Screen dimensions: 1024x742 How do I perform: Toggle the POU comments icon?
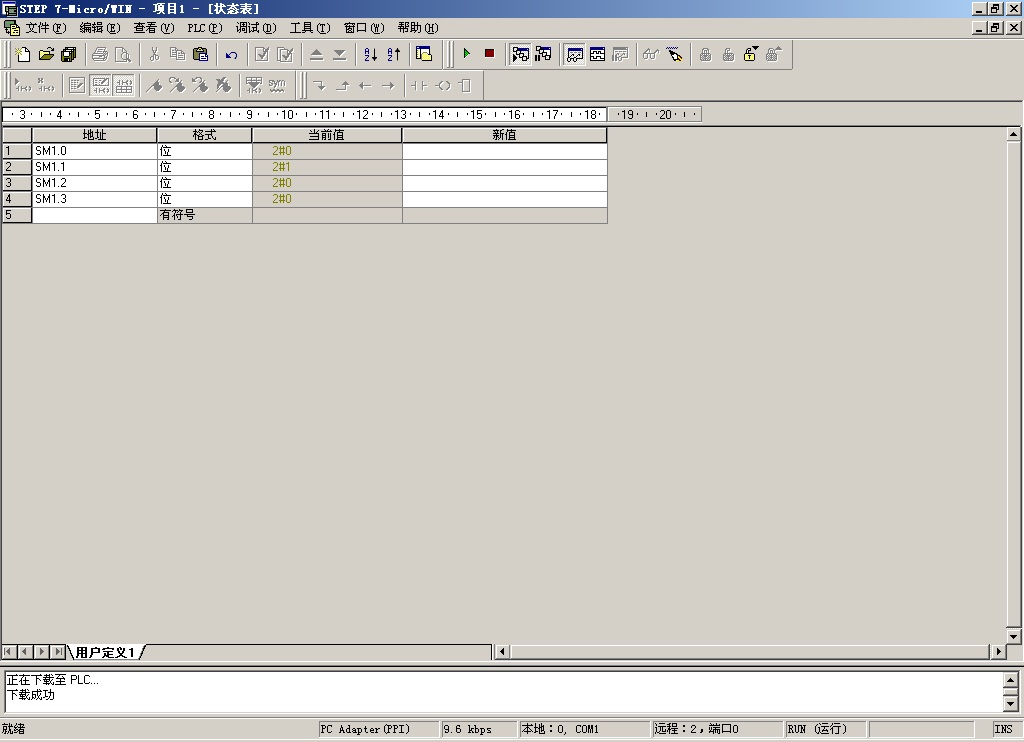pos(77,86)
